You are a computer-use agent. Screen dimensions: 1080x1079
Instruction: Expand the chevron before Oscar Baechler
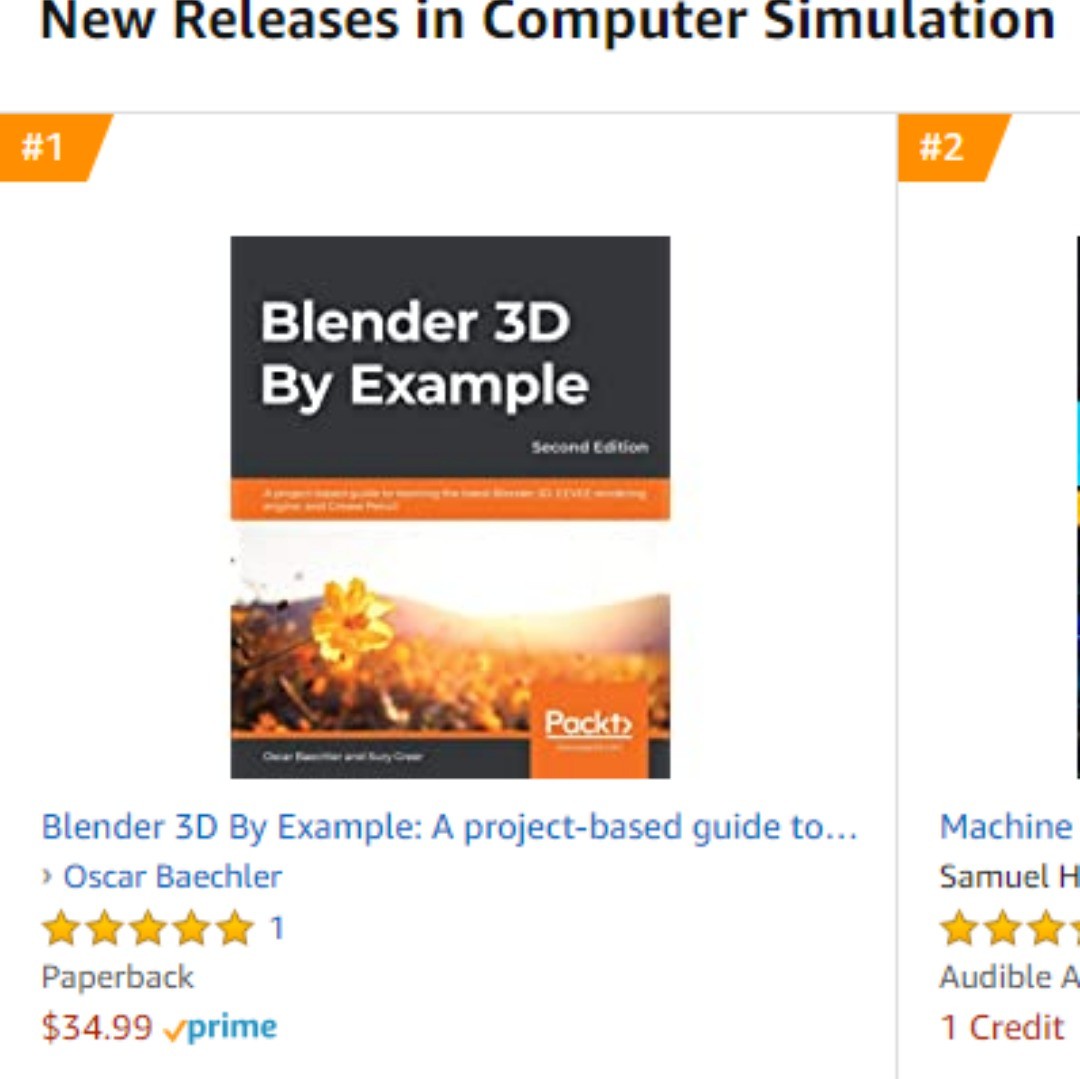coord(47,877)
